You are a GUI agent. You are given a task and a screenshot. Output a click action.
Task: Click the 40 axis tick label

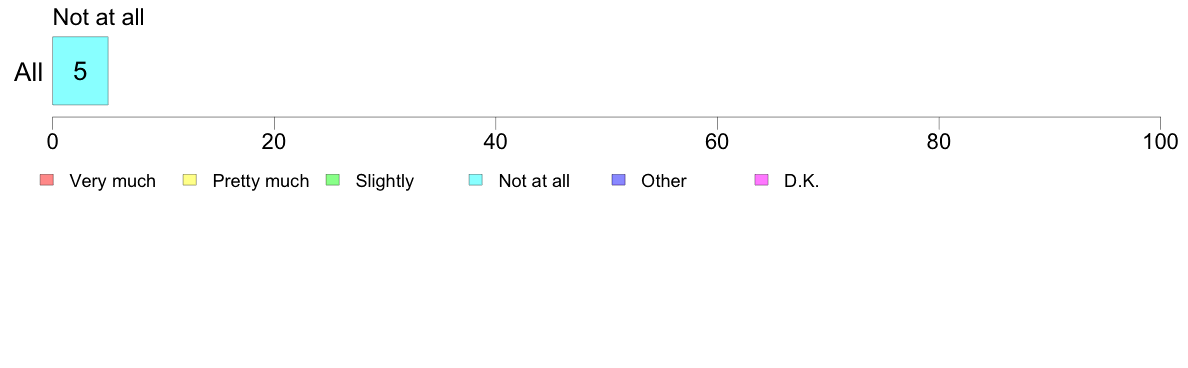coord(496,142)
